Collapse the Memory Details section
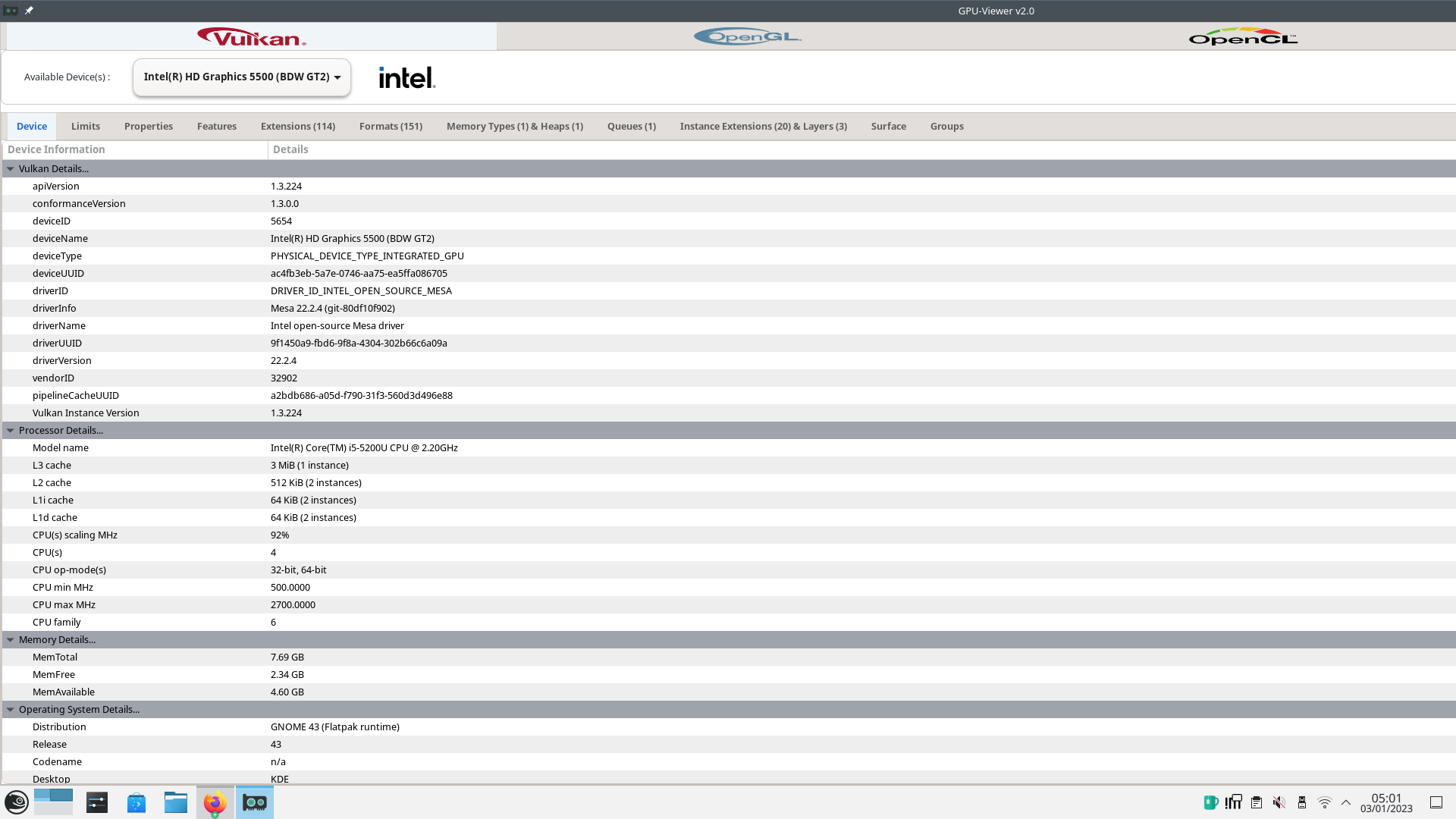1456x819 pixels. (11, 640)
